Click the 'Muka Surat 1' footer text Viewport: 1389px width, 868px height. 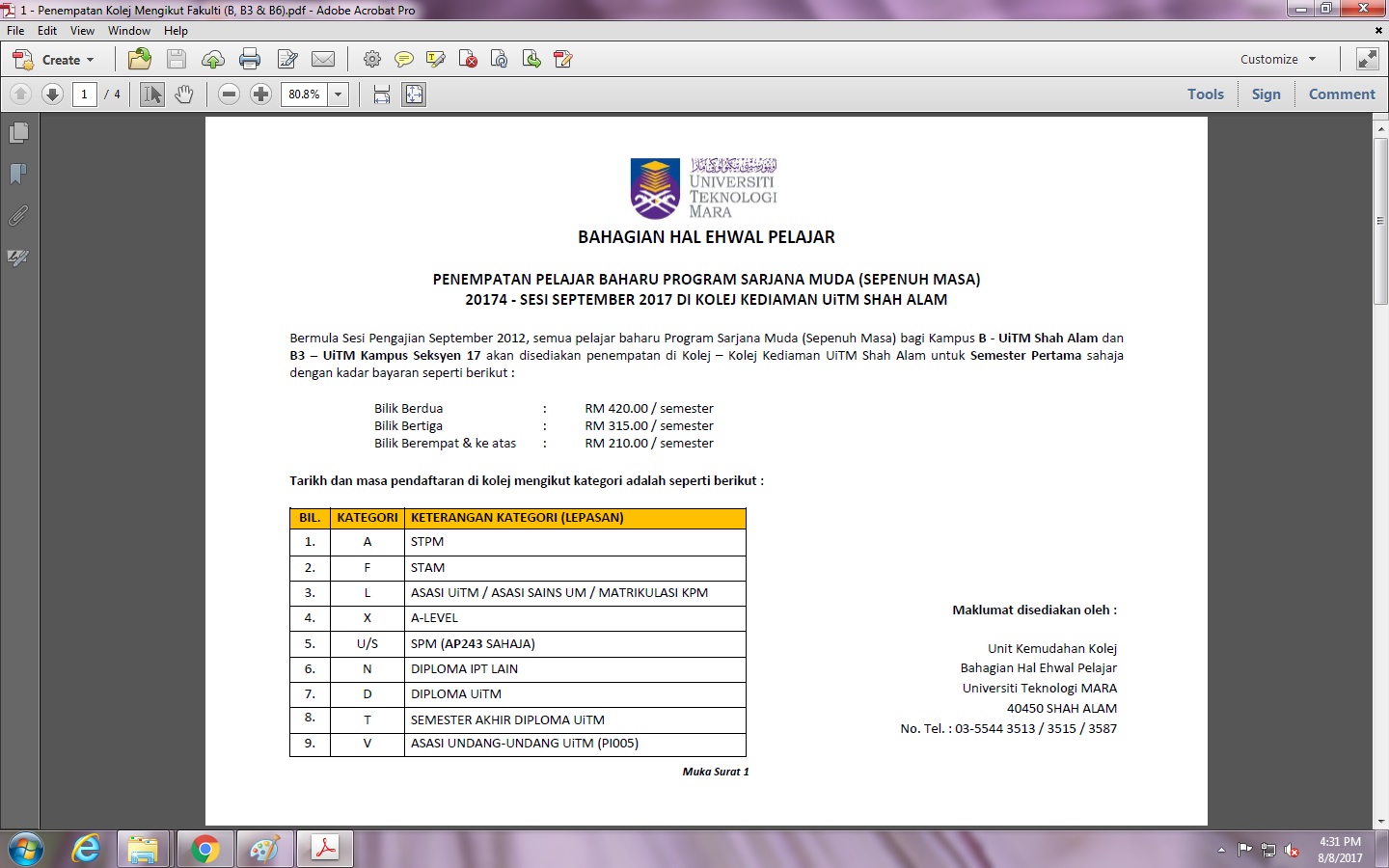click(716, 772)
